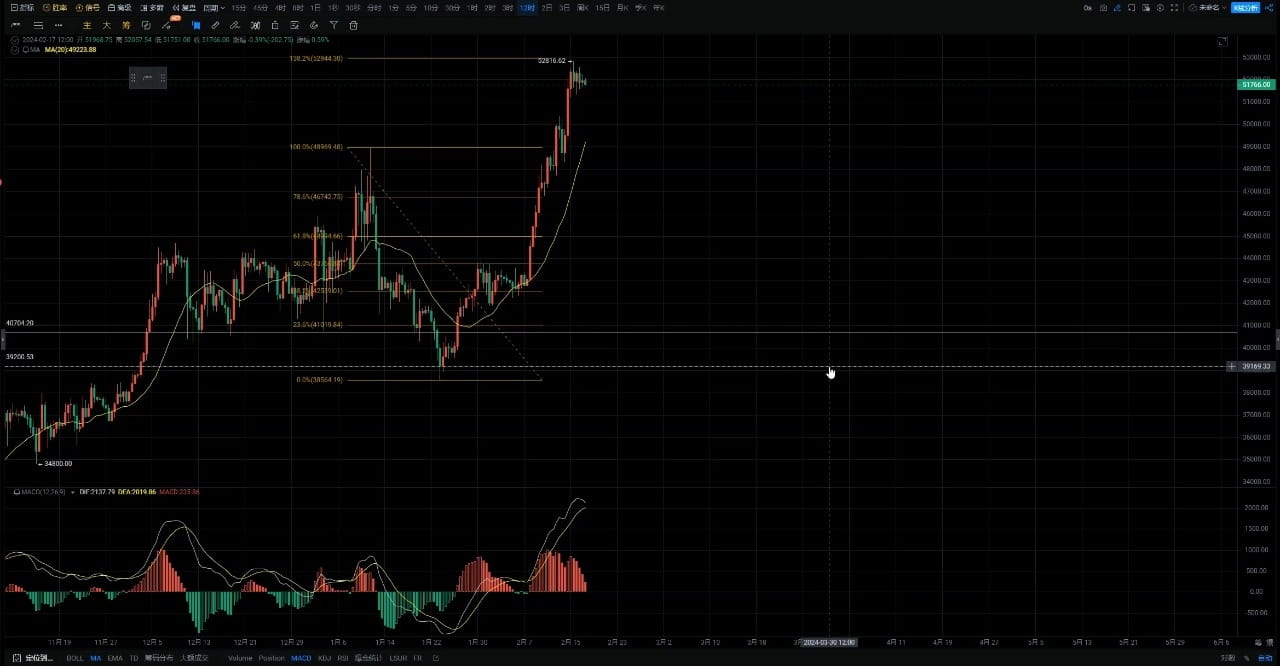Collapse the OHLC info legend row

coord(13,40)
